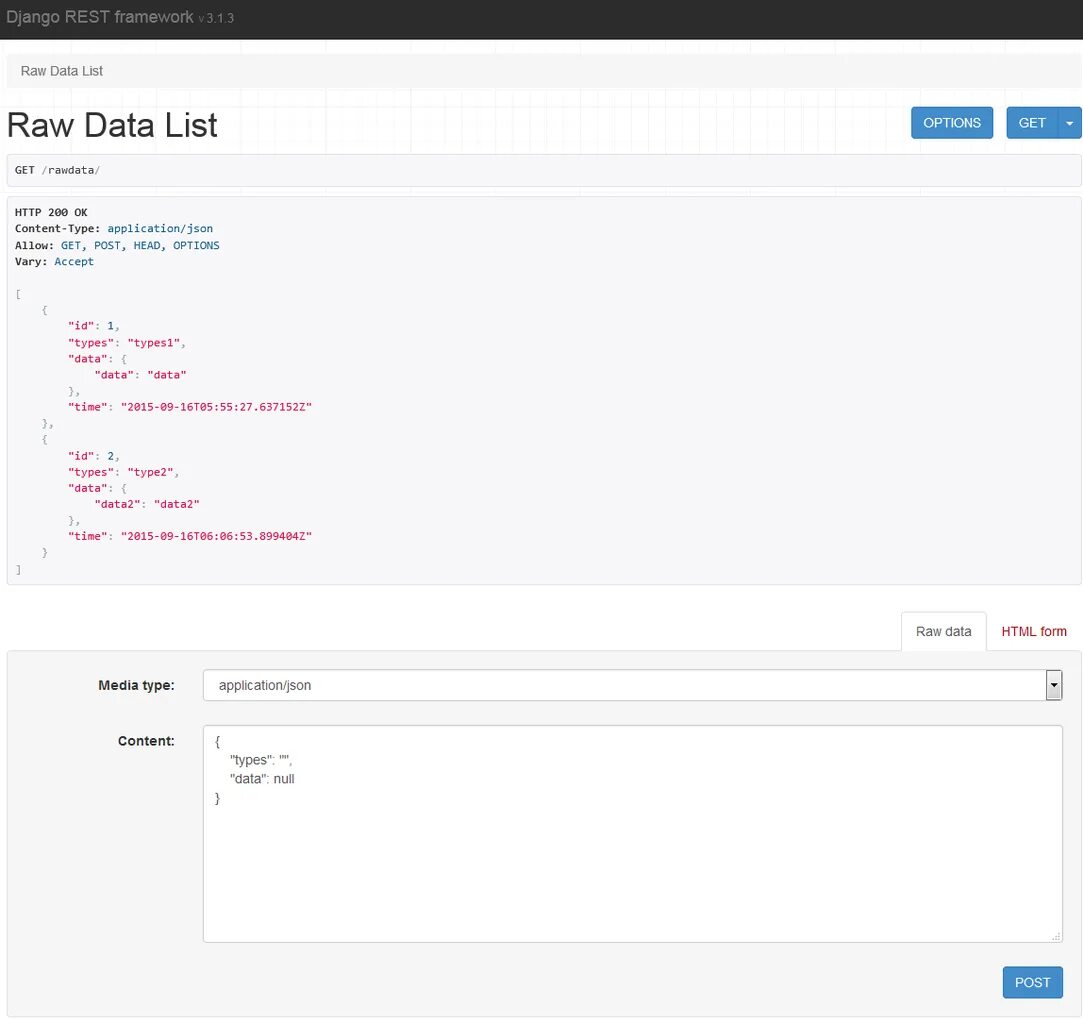Screen dimensions: 1083x1024
Task: Submit with the POST button
Action: 1032,982
